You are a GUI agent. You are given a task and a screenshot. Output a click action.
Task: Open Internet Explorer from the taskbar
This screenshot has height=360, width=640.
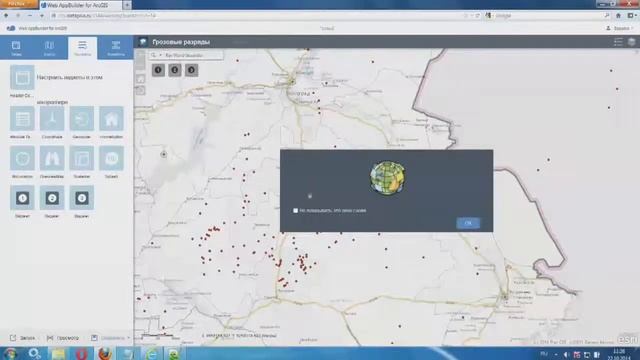151,353
